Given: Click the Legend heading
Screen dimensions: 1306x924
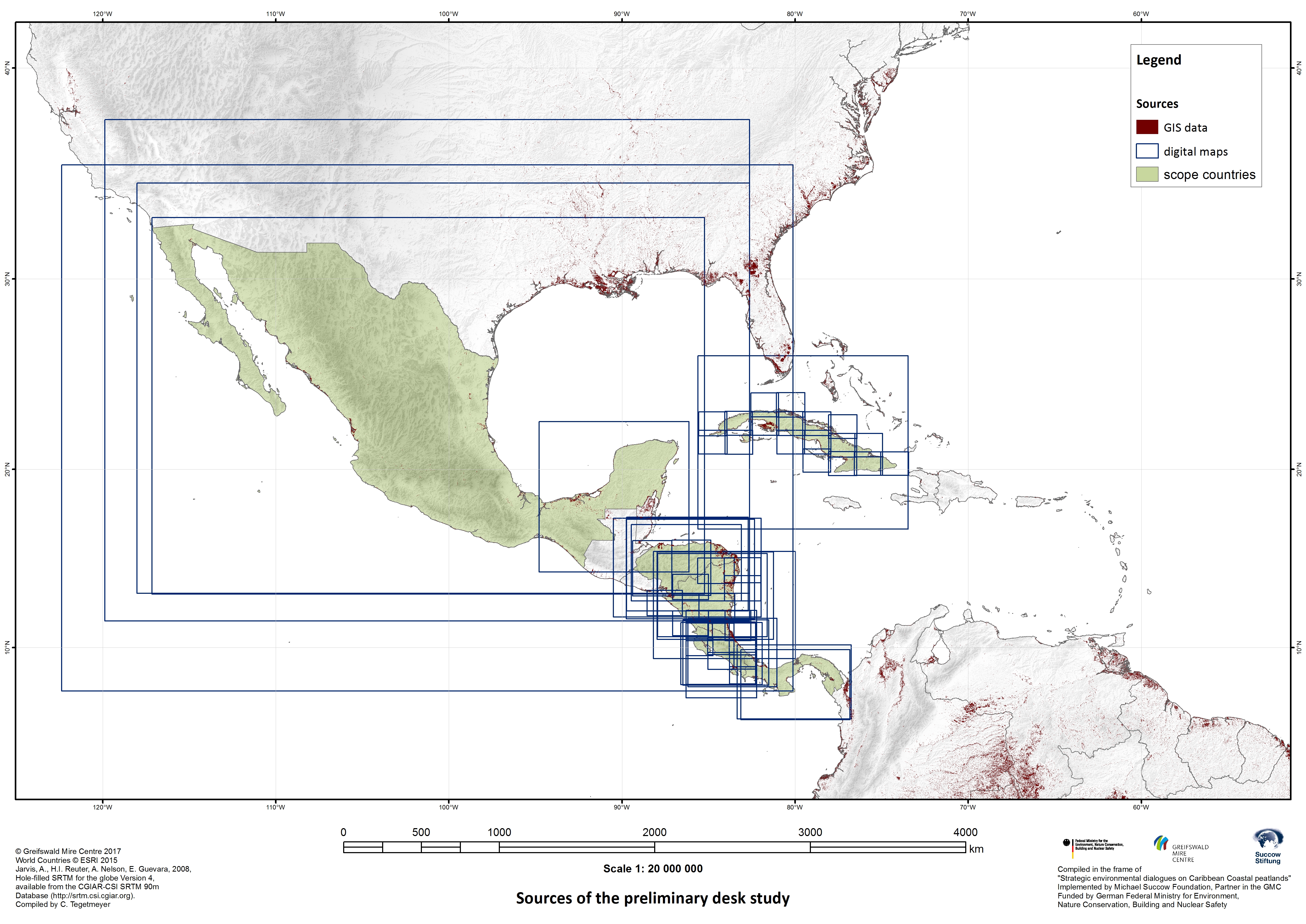Looking at the screenshot, I should click(x=1158, y=60).
